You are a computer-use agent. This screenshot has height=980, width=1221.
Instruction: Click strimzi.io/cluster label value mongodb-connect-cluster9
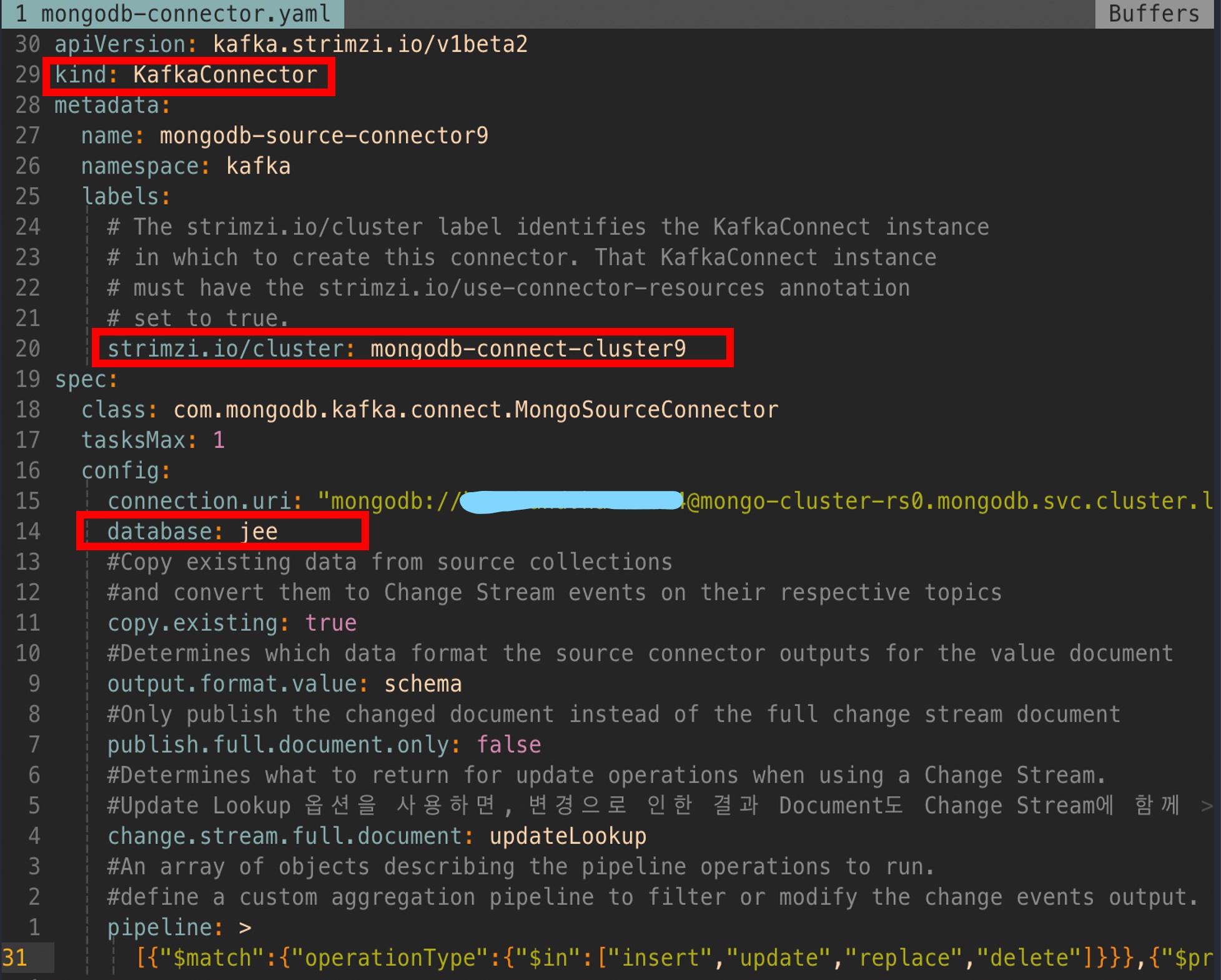pos(528,349)
